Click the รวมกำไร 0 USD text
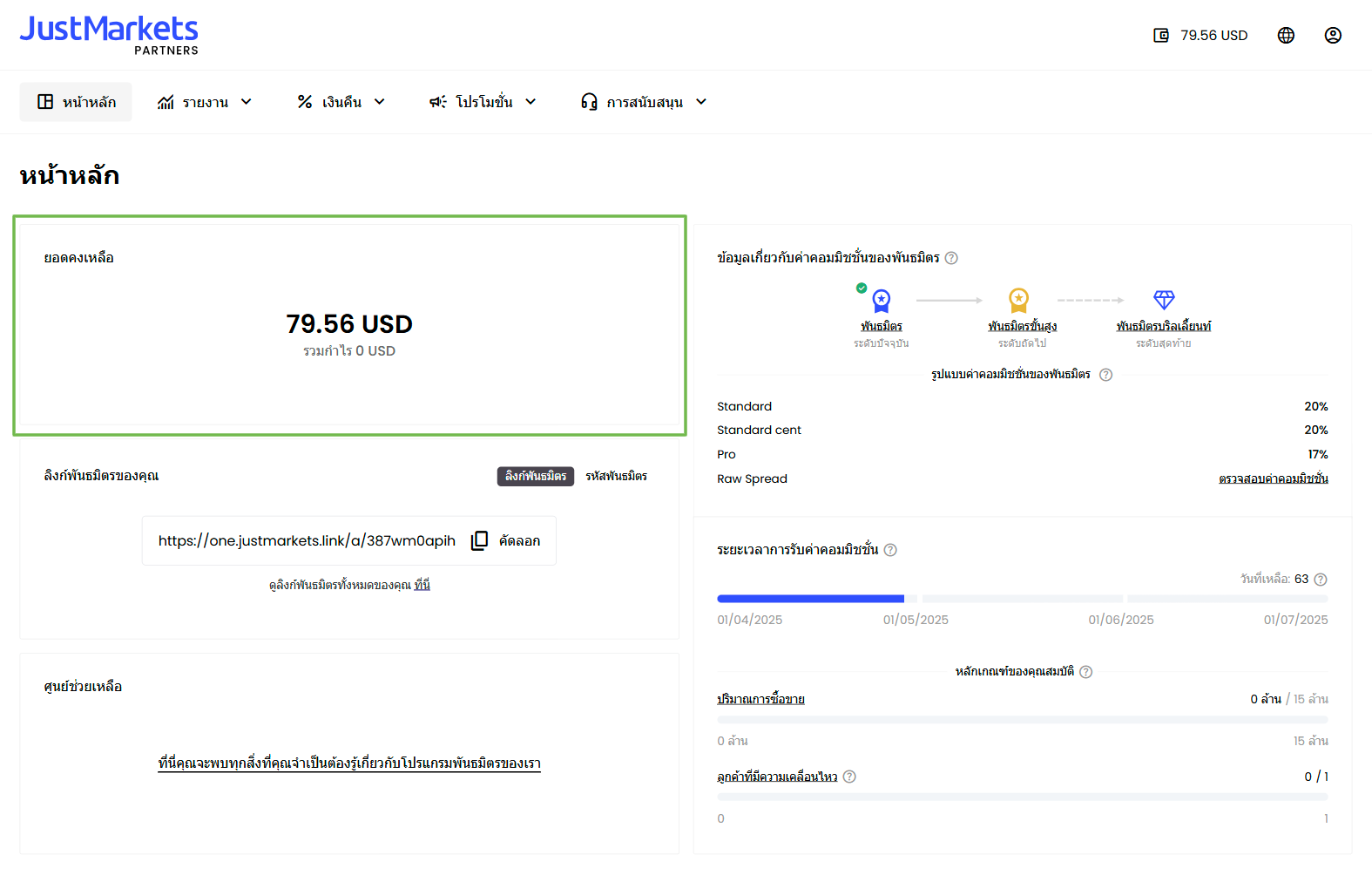Viewport: 1372px width, 882px height. pyautogui.click(x=349, y=351)
